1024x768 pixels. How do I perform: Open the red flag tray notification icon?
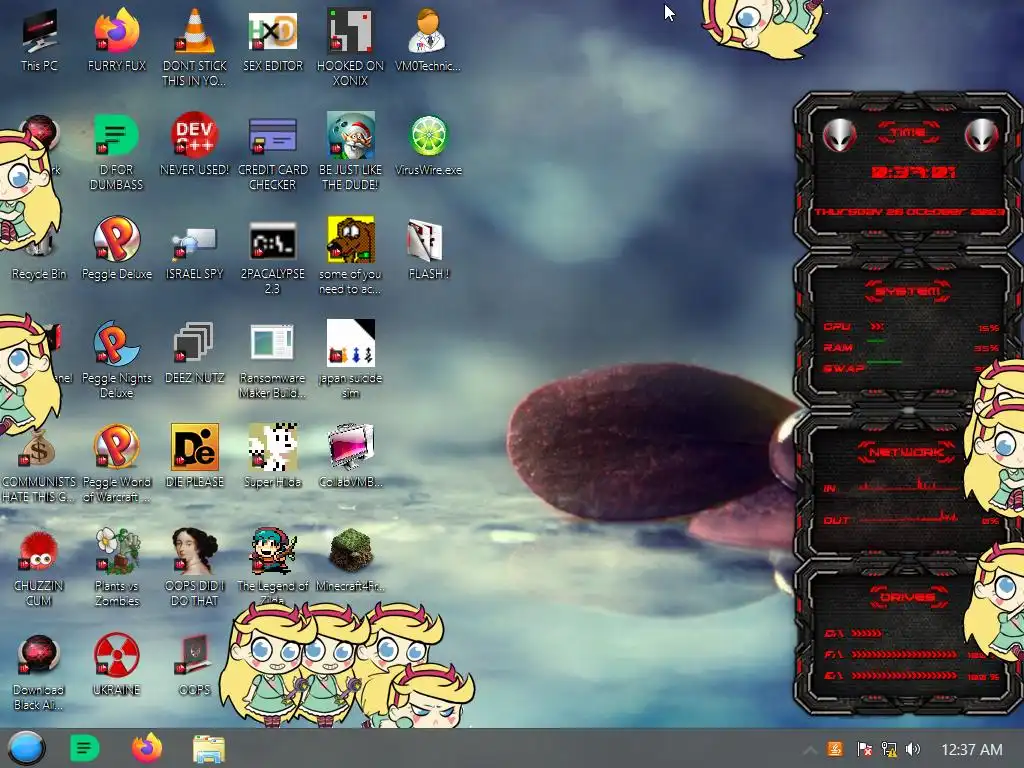pyautogui.click(x=864, y=749)
